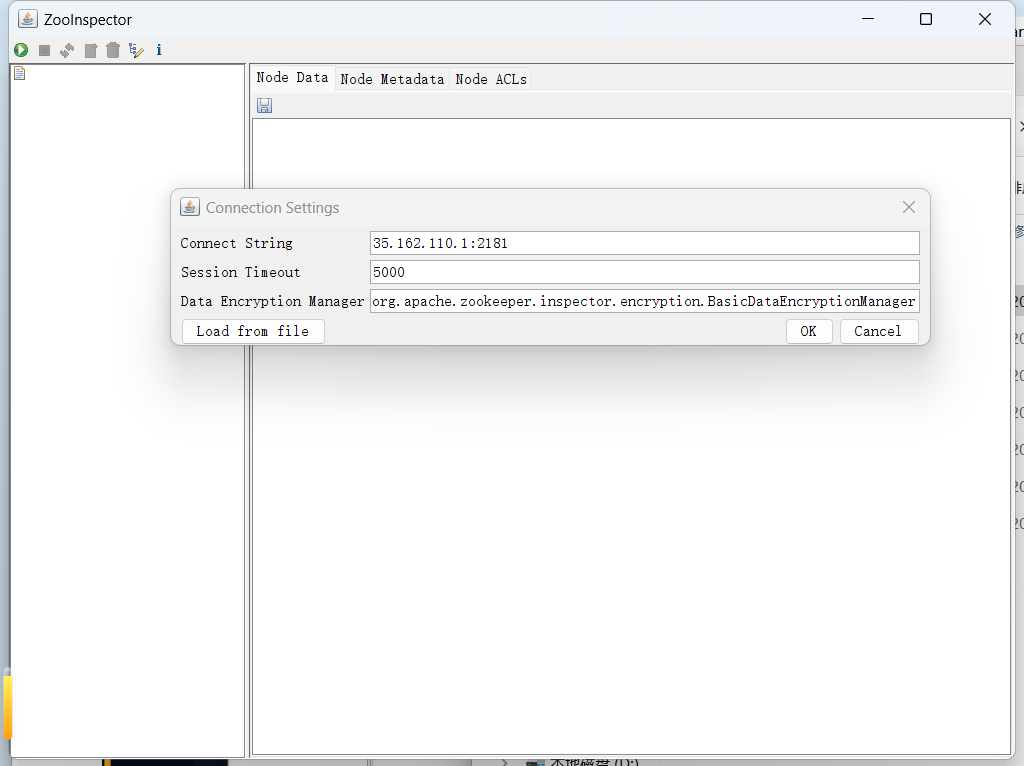Open the Node ACLs tab
This screenshot has height=766, width=1024.
[x=491, y=79]
